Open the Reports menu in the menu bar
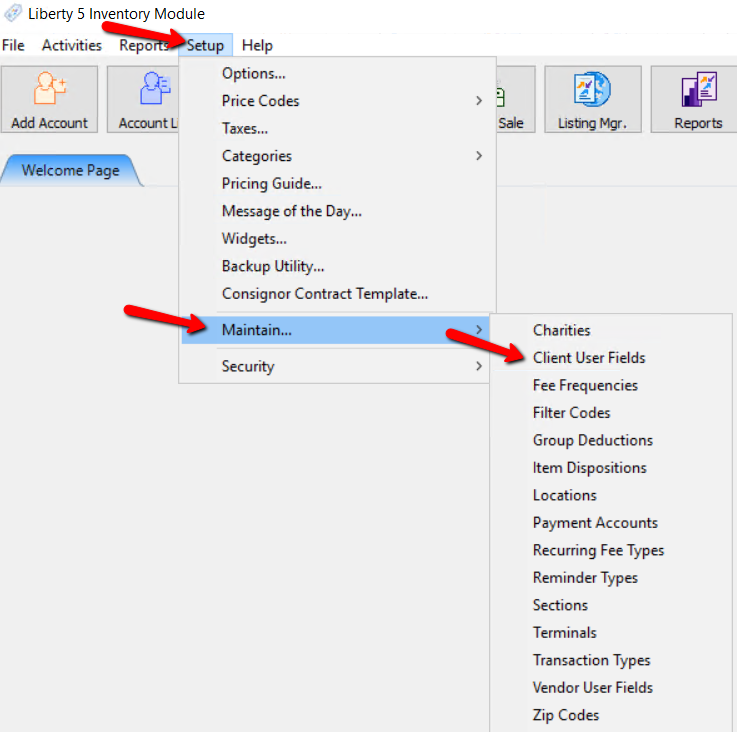 coord(144,45)
